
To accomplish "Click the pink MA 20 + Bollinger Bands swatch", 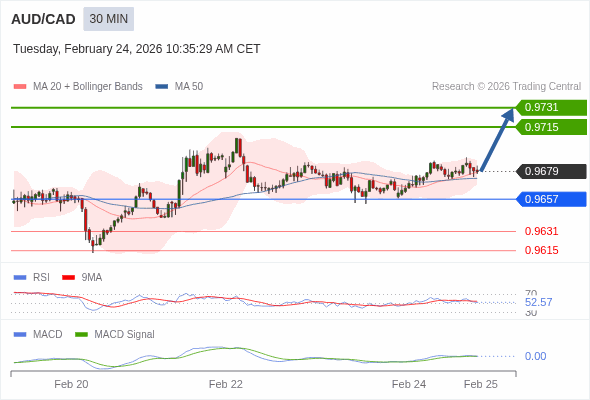I will pyautogui.click(x=20, y=87).
